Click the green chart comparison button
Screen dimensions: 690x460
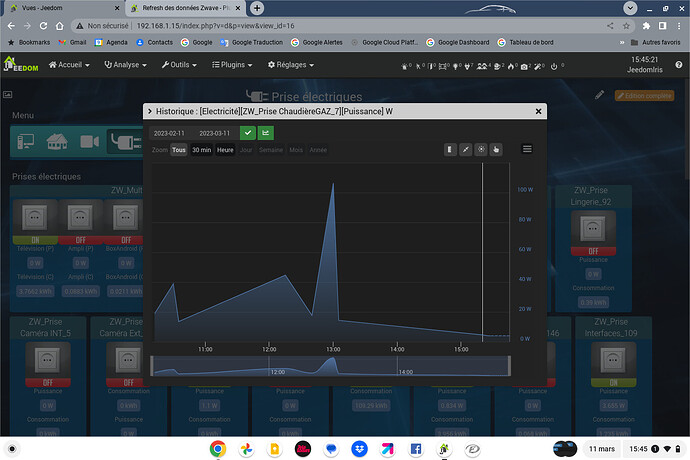tap(265, 132)
